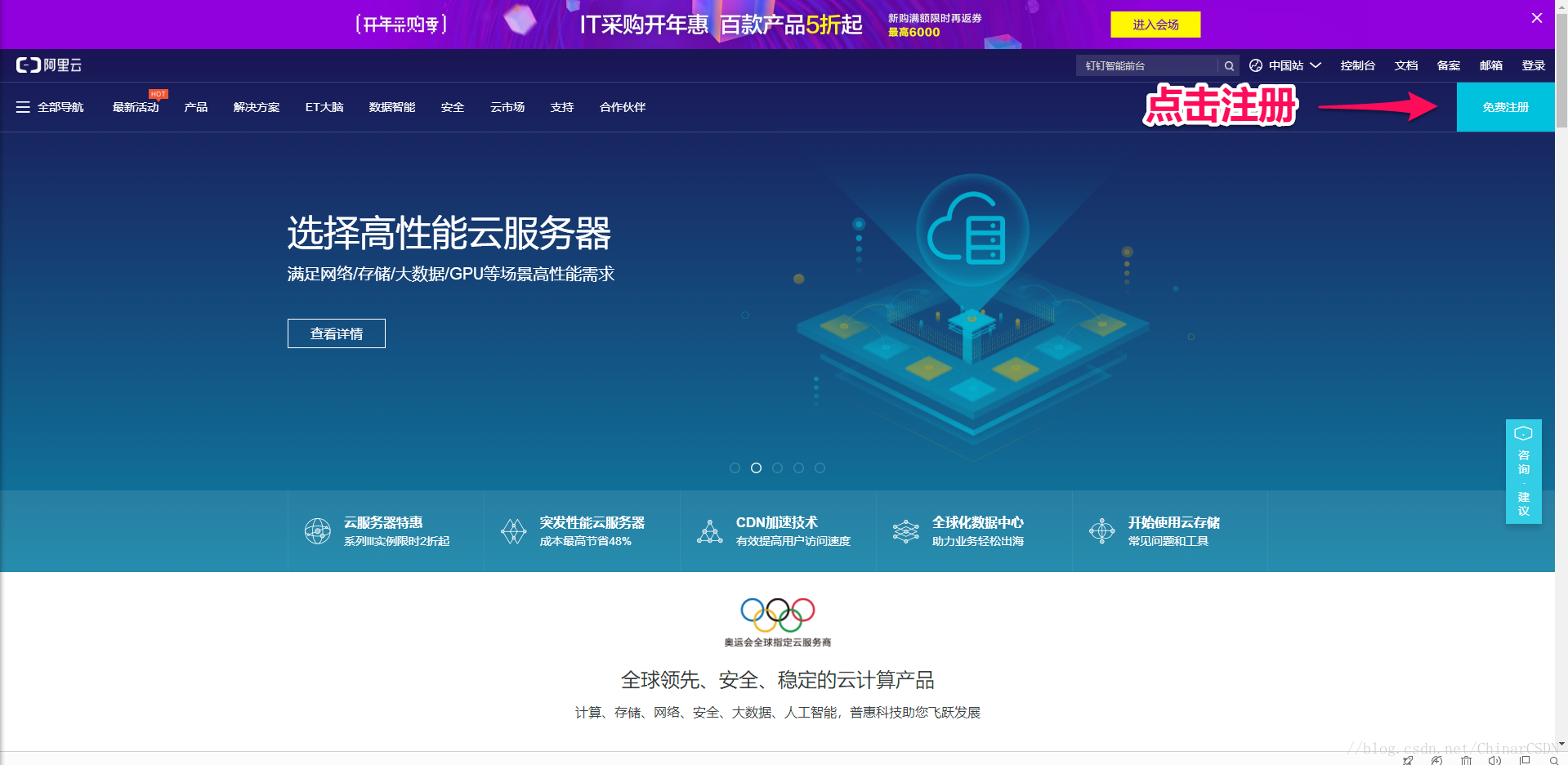Click 云服务器特惠 title
This screenshot has height=765, width=1568.
click(x=383, y=522)
